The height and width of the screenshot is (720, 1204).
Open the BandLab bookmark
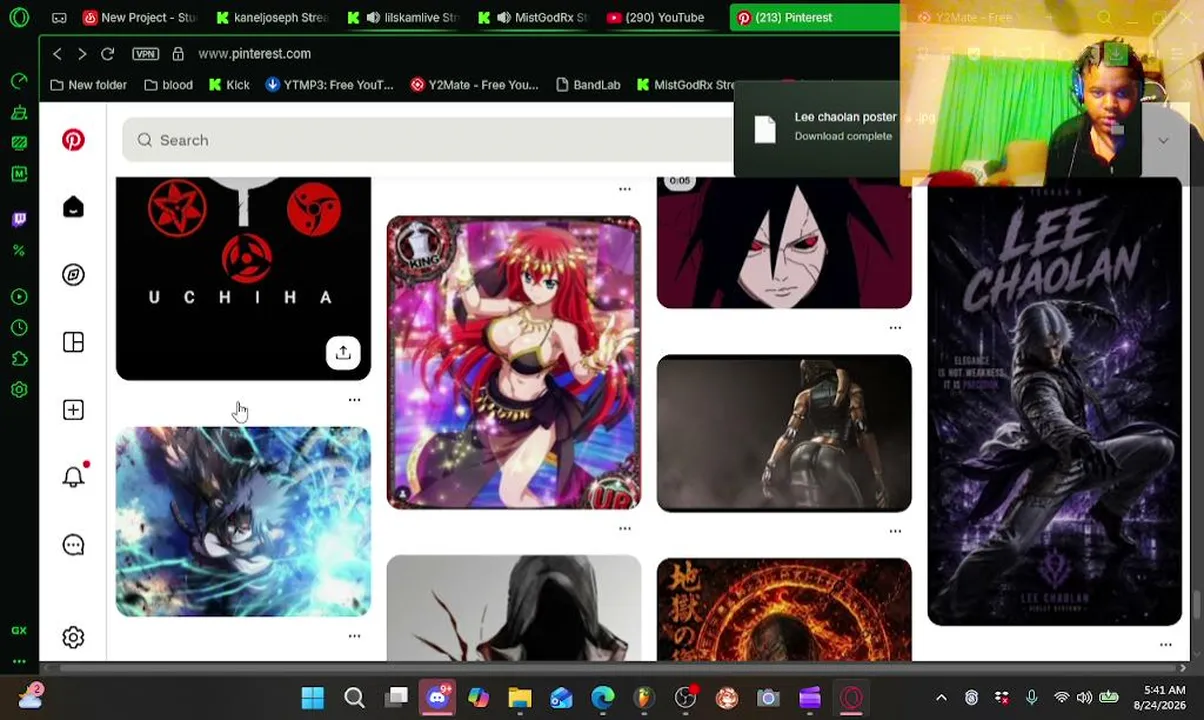(x=588, y=85)
